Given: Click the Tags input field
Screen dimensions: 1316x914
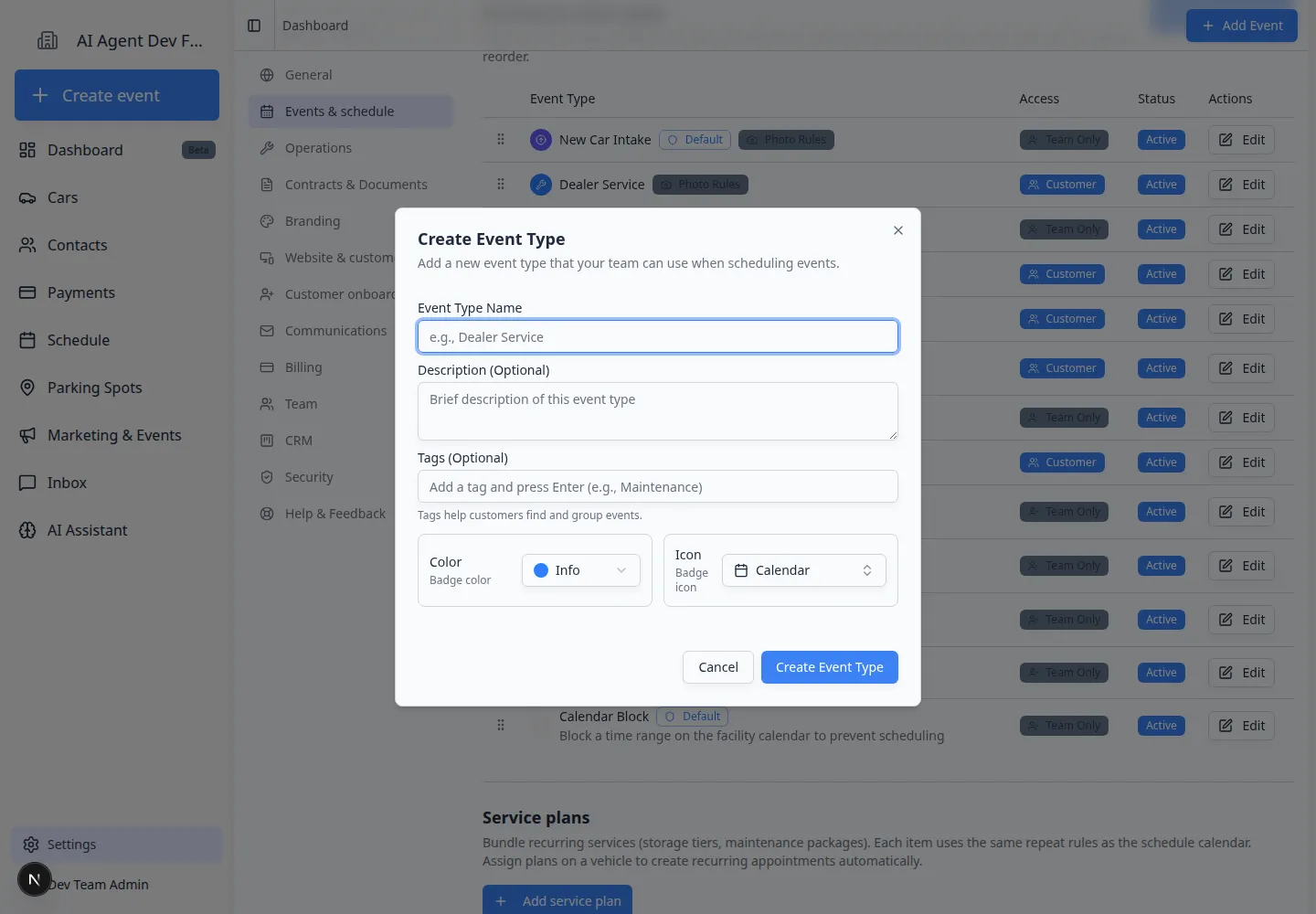Looking at the screenshot, I should 658,486.
